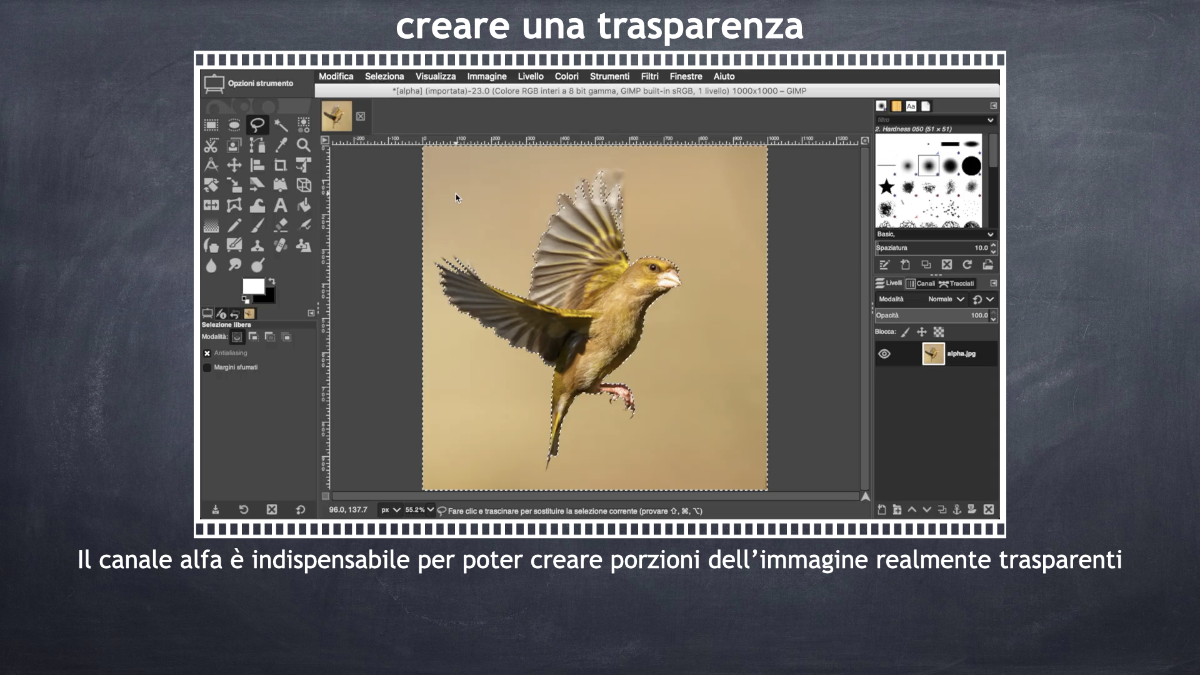
Task: Choose the Text tool in toolbox
Action: click(281, 205)
